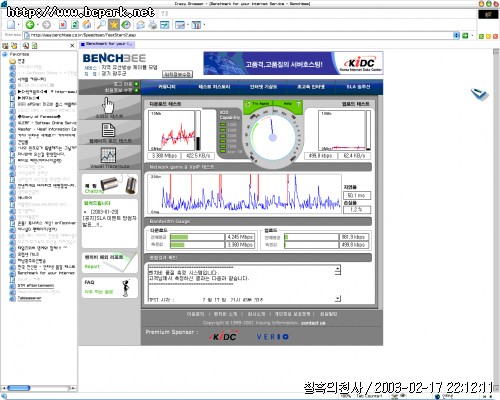Click the tile windows toolbar icon
Viewport: 500px width, 400px height.
196,25
